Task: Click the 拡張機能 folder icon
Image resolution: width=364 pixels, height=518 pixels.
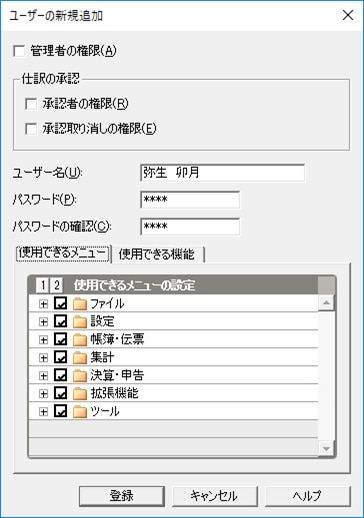Action: click(x=80, y=394)
